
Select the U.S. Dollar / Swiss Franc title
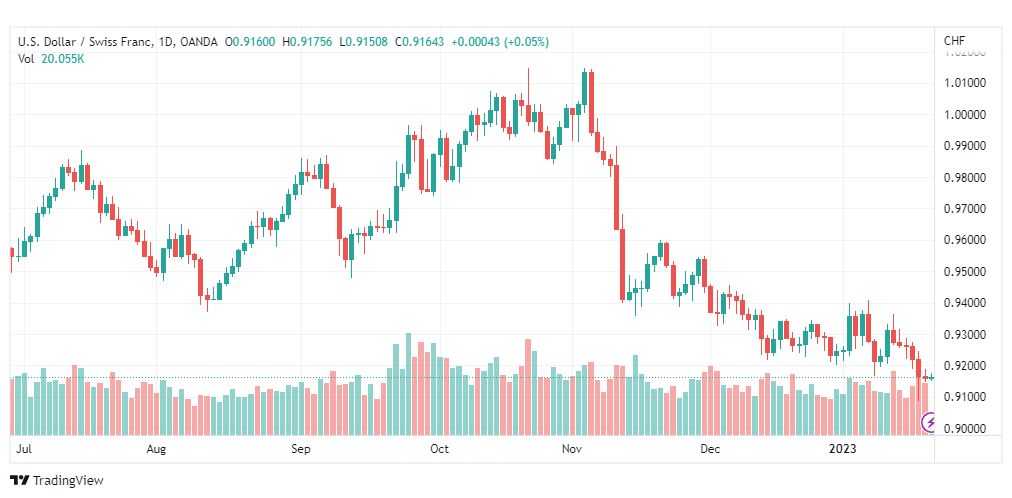click(x=86, y=42)
